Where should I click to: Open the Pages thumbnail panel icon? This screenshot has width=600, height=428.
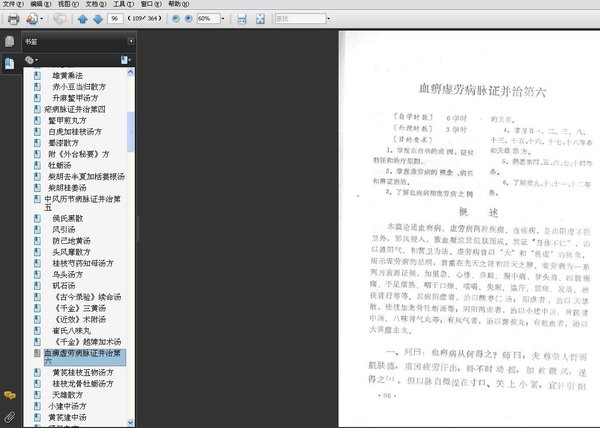pyautogui.click(x=10, y=41)
